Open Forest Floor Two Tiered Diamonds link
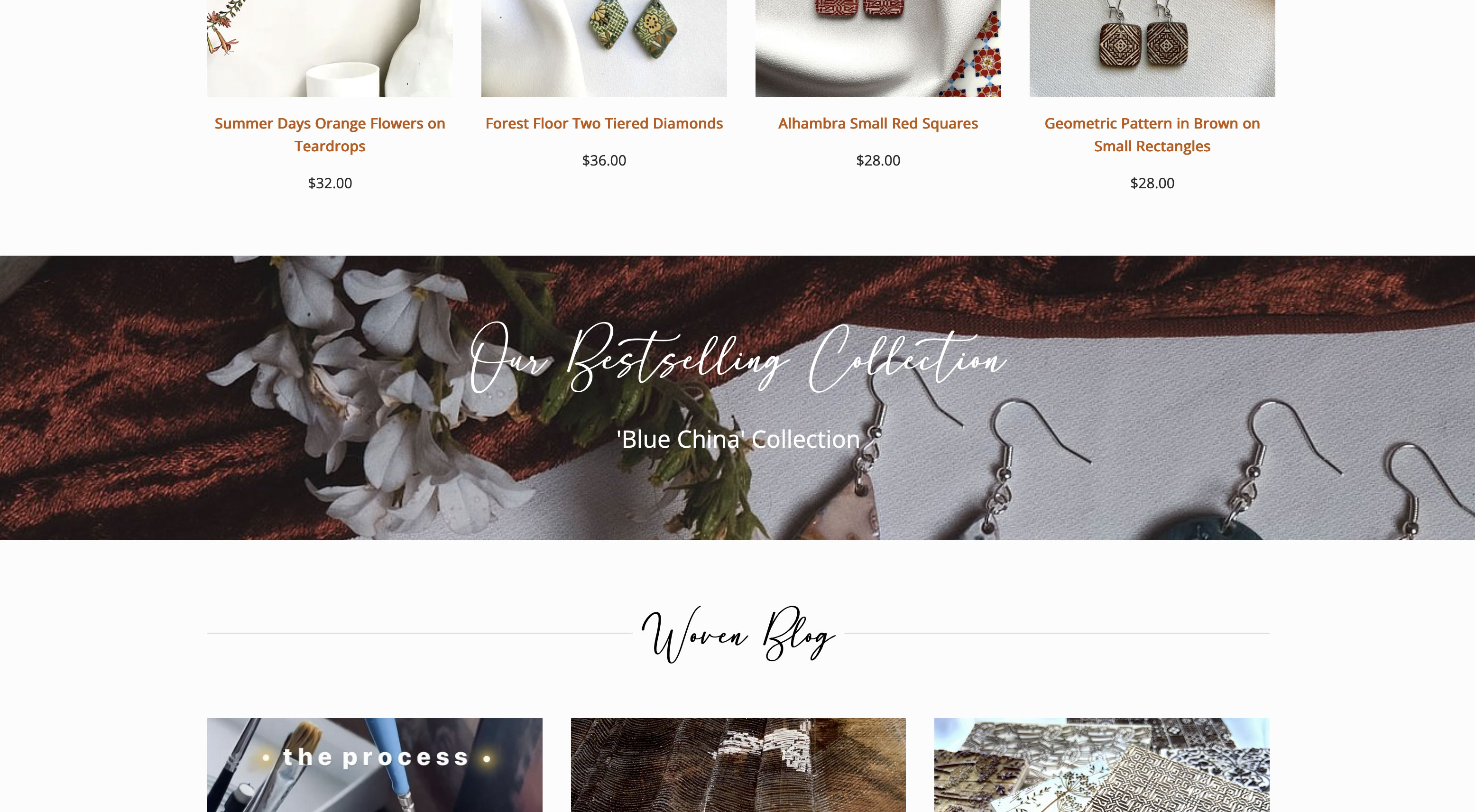1475x812 pixels. click(x=604, y=123)
